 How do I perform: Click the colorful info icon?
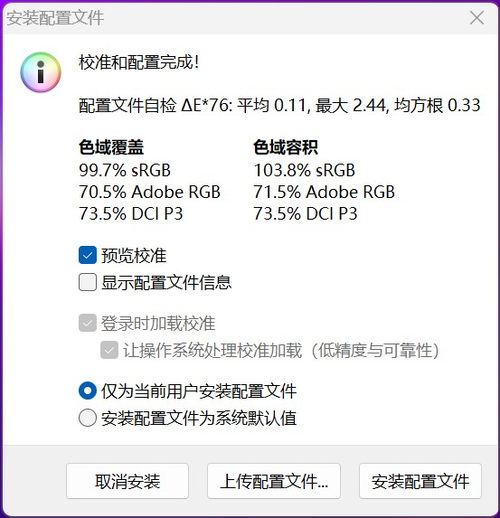click(x=41, y=72)
